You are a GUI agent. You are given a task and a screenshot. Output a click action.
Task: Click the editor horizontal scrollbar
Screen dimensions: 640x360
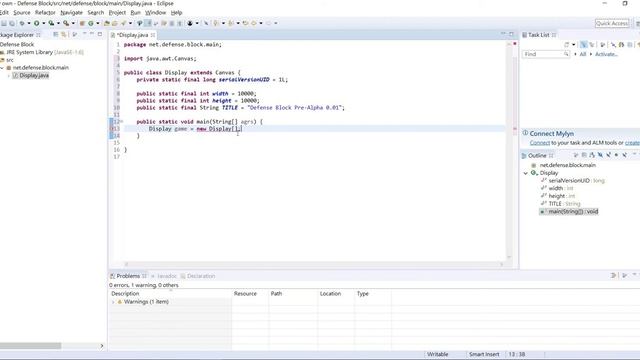pyautogui.click(x=313, y=264)
